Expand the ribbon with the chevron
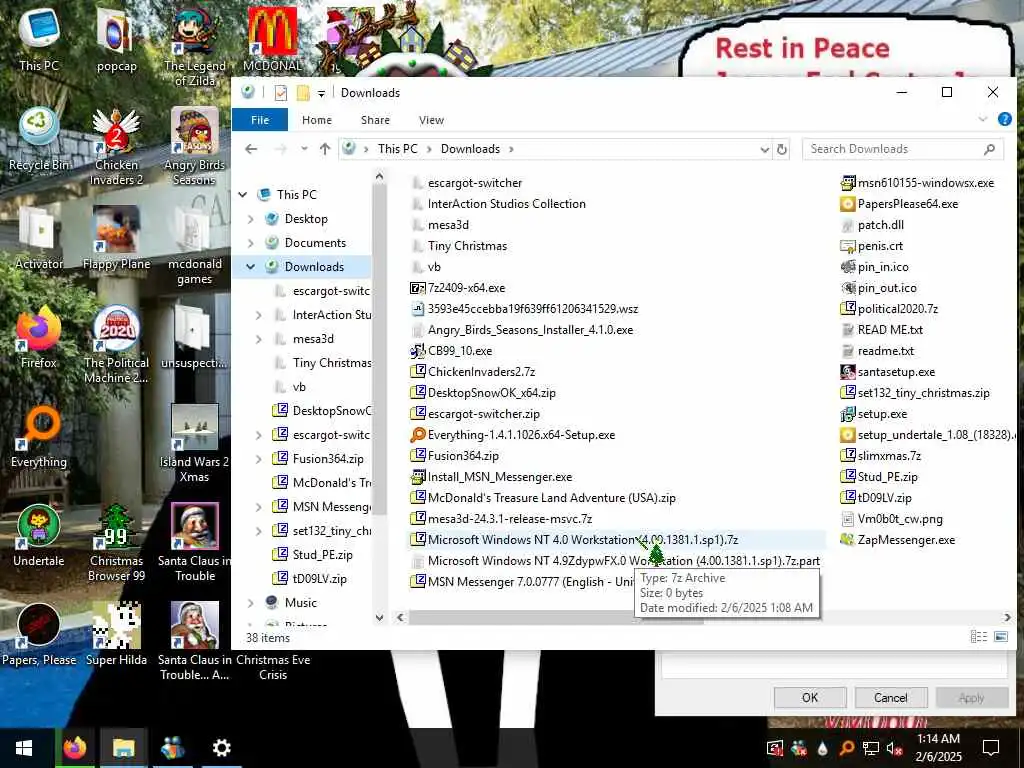This screenshot has width=1024, height=768. pyautogui.click(x=983, y=120)
